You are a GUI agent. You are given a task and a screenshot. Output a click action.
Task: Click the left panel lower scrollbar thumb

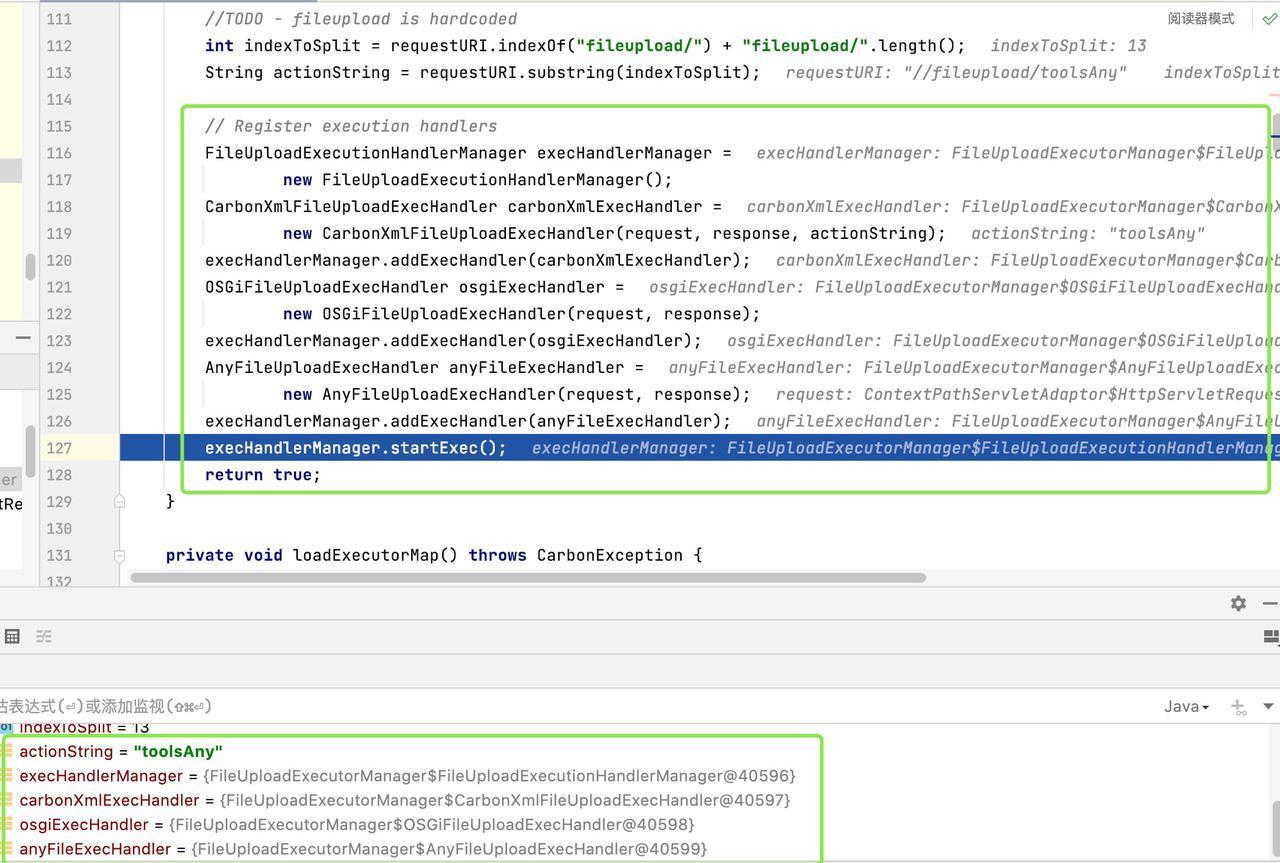[x=31, y=450]
